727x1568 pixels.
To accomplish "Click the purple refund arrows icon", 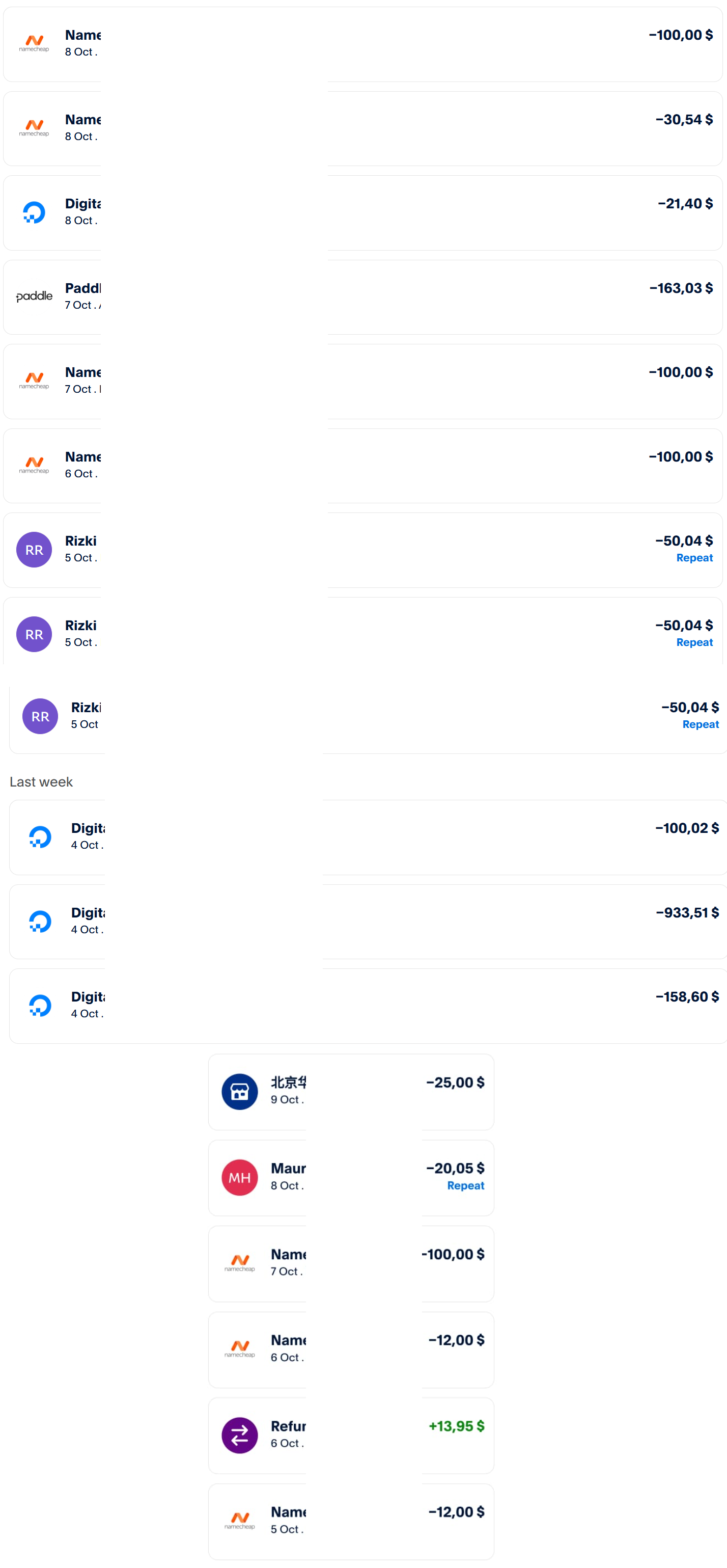I will [x=239, y=1435].
